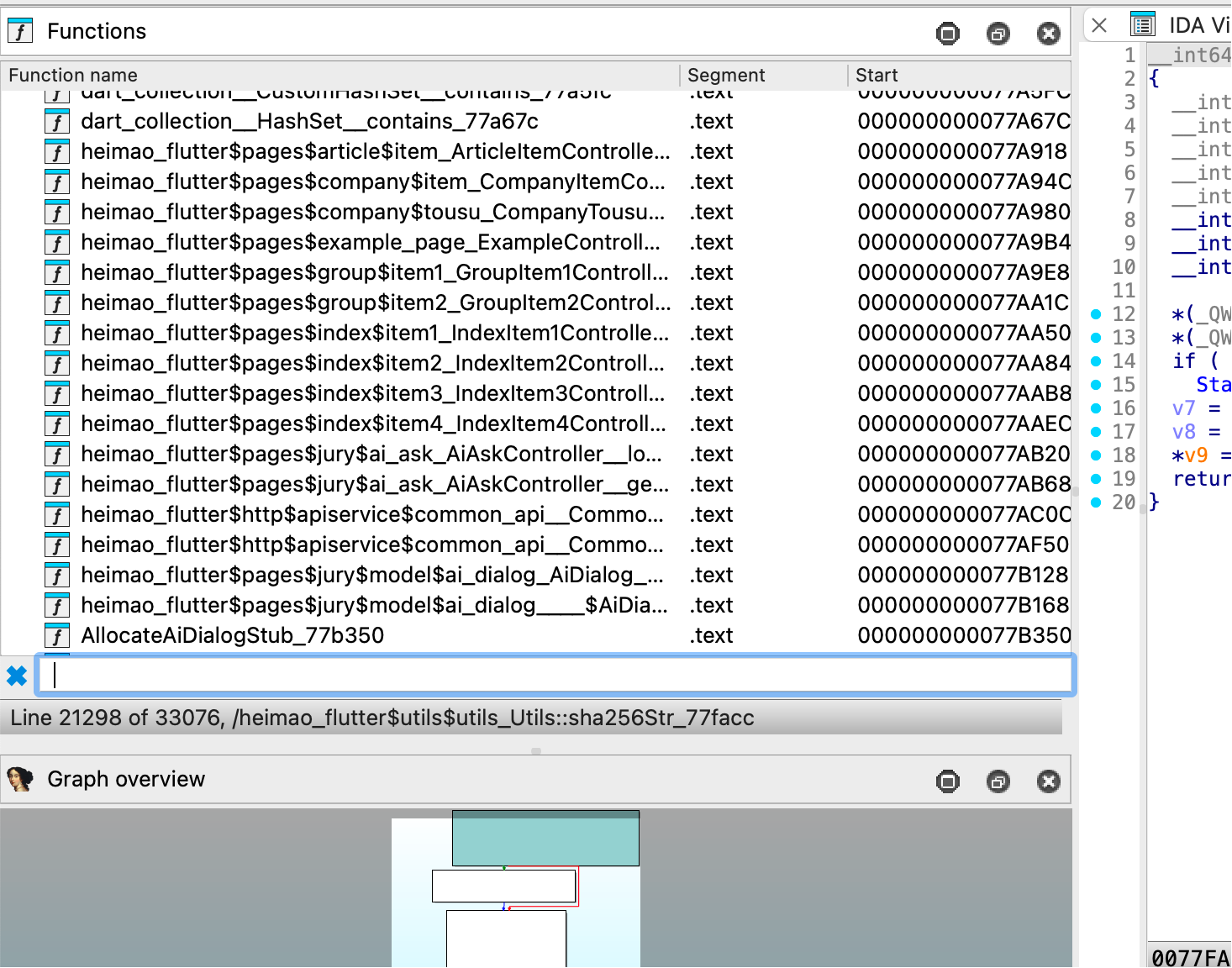This screenshot has height=968, width=1232.
Task: Click the .text segment cell of AllocateAiDialogStub row
Action: pyautogui.click(x=712, y=636)
